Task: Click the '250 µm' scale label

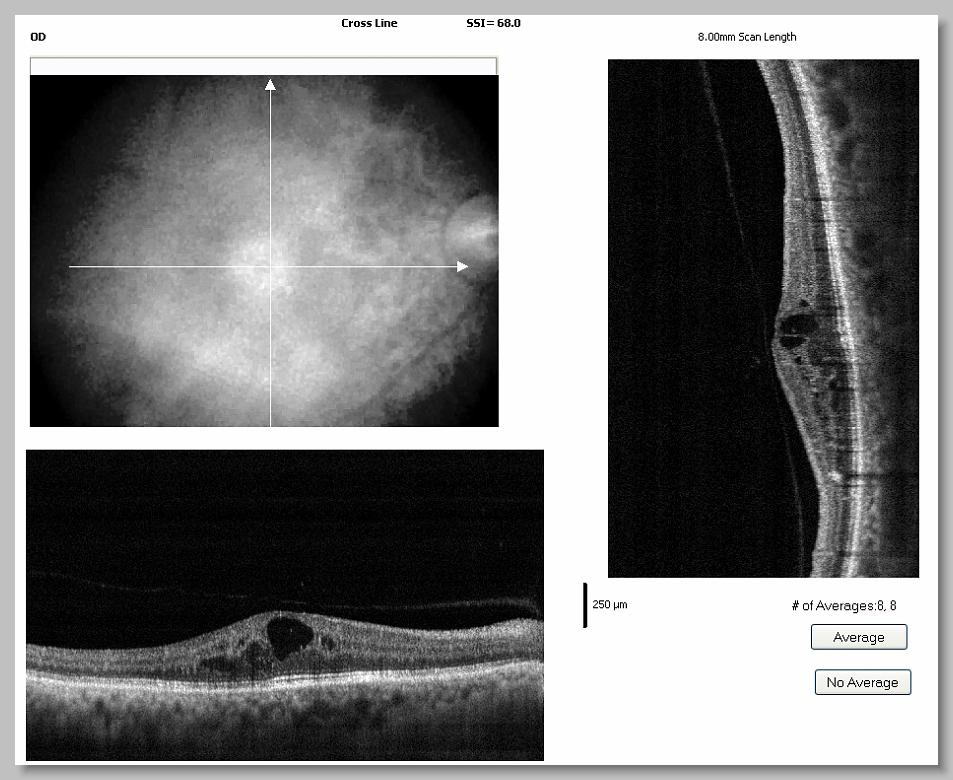Action: [610, 604]
